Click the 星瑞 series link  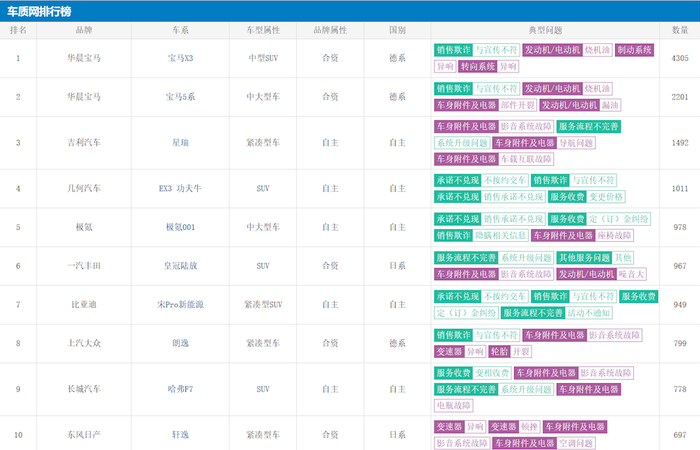180,143
